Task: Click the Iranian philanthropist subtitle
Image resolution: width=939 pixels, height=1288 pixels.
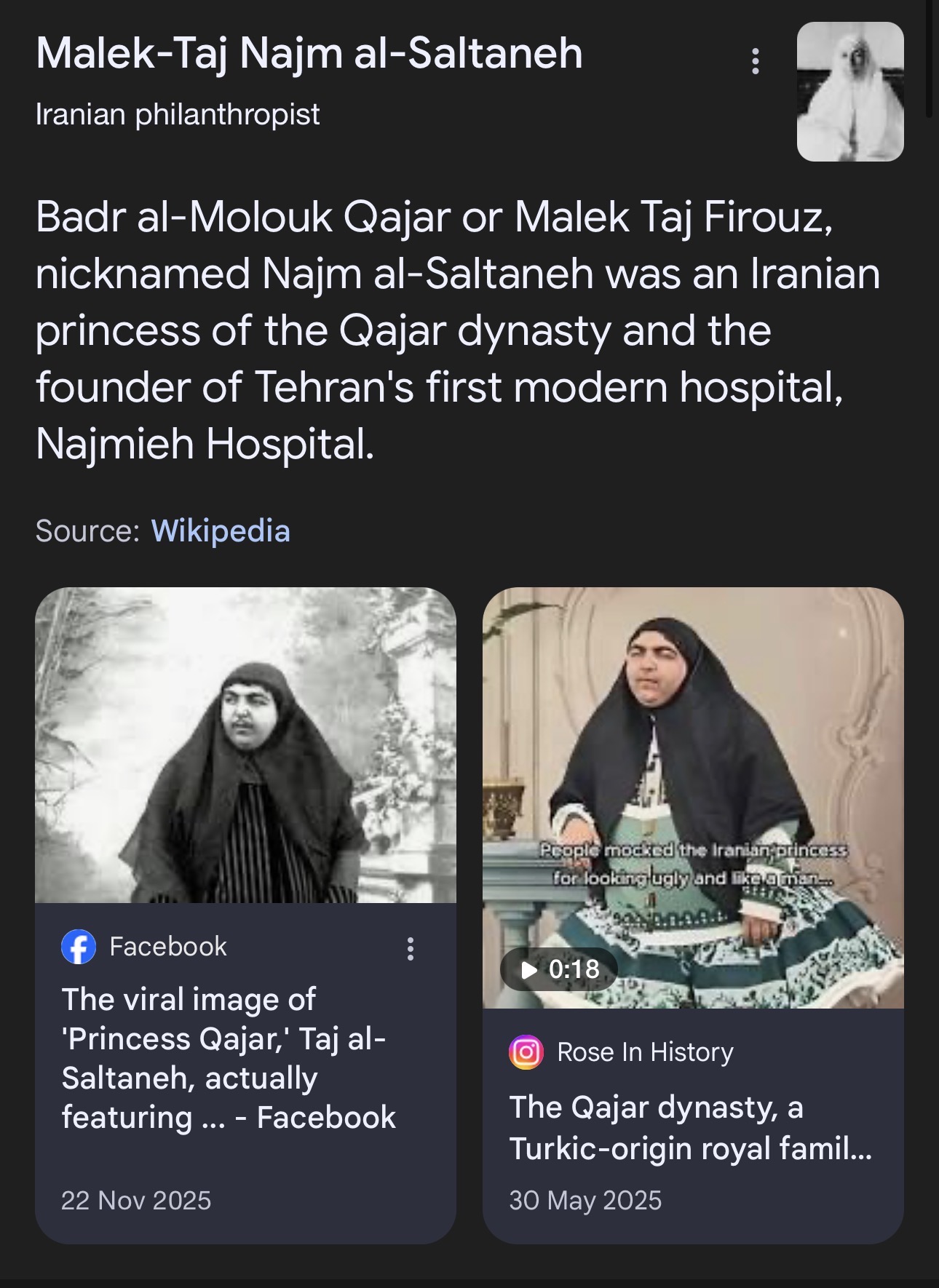Action: [x=178, y=114]
